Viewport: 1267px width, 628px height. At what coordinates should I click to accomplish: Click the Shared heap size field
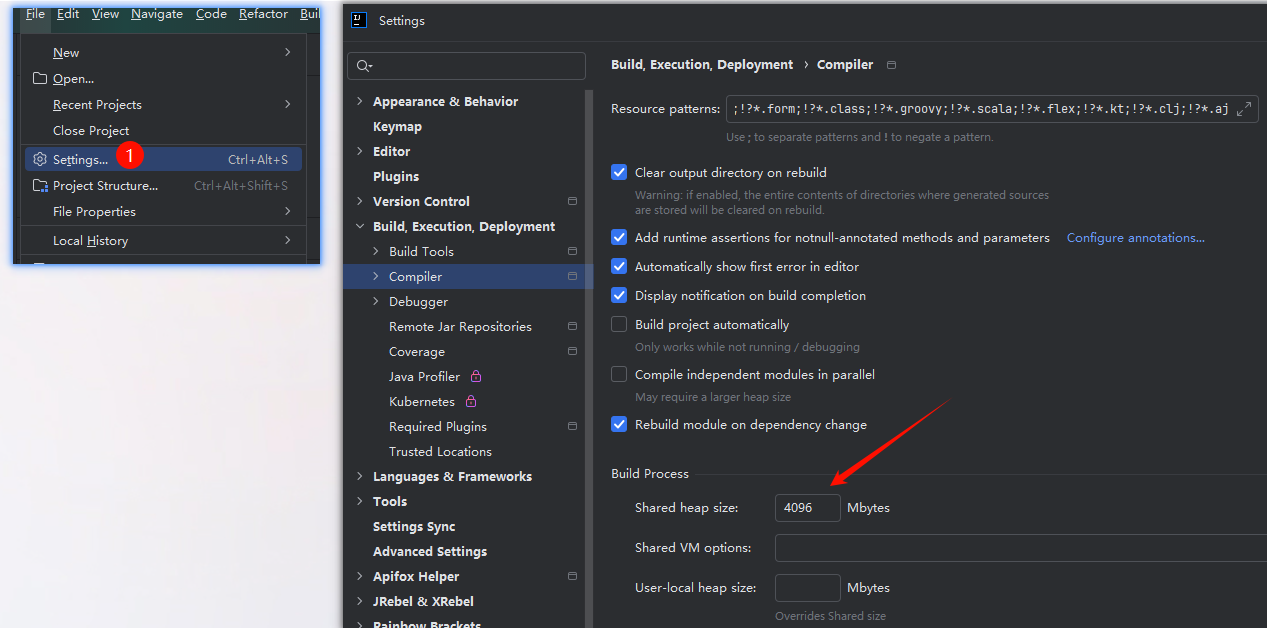click(x=807, y=508)
